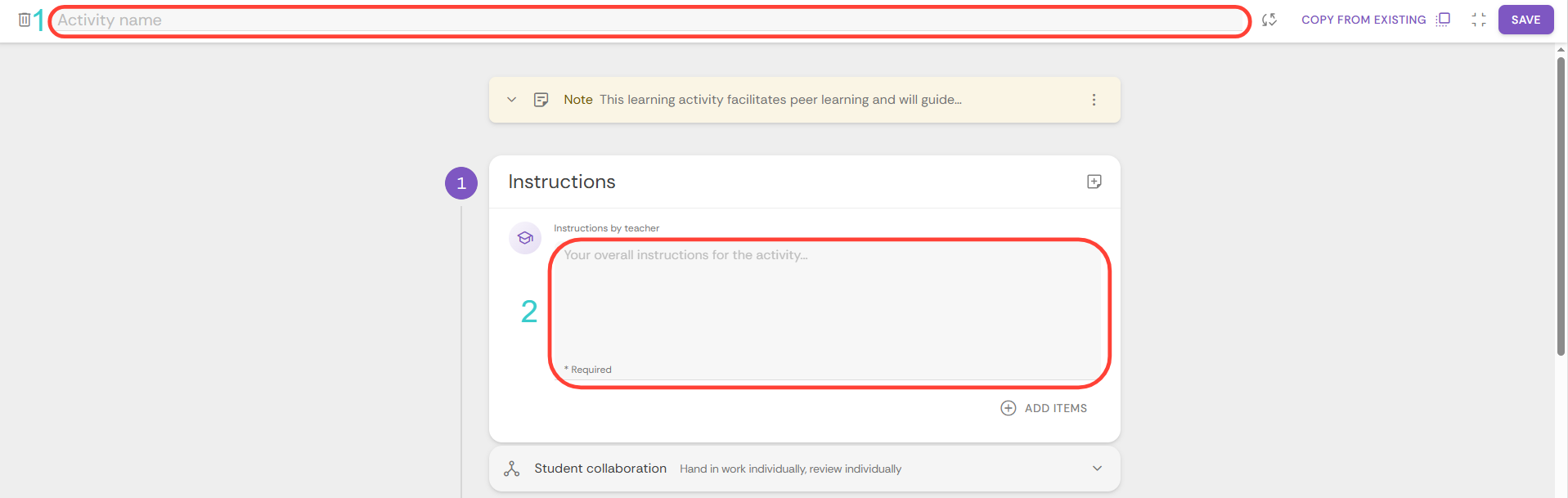Click the vertical scrollbar thumb
Viewport: 1568px width, 498px height.
coord(1561,204)
